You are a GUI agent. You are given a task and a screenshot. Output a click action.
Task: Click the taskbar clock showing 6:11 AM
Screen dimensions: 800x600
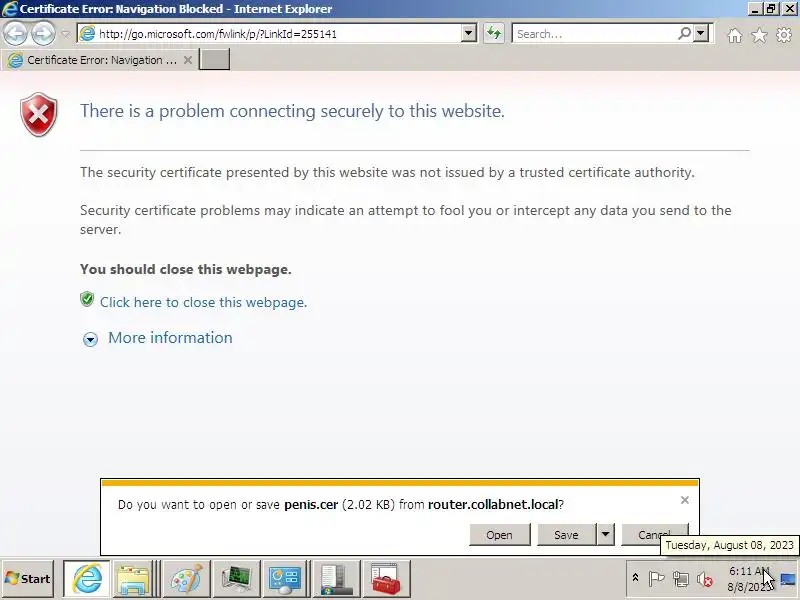(749, 579)
